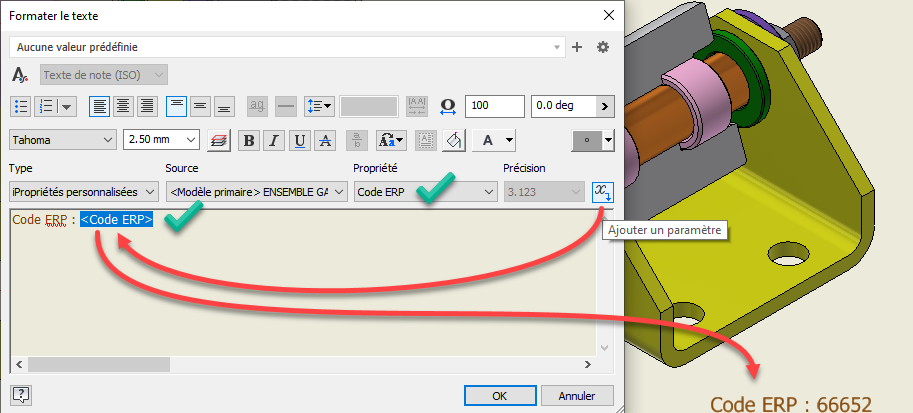The width and height of the screenshot is (913, 413).
Task: Open the Propriété Code ERP dropdown
Action: [x=425, y=191]
